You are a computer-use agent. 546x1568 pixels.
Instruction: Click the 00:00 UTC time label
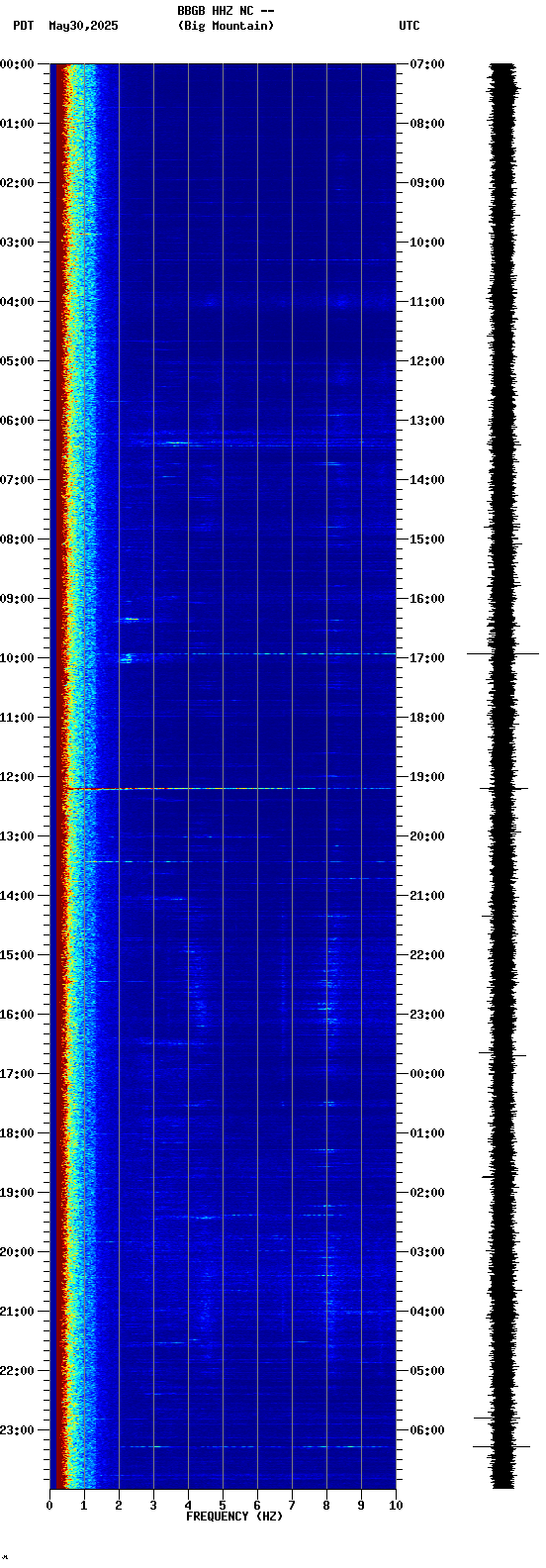427,1074
